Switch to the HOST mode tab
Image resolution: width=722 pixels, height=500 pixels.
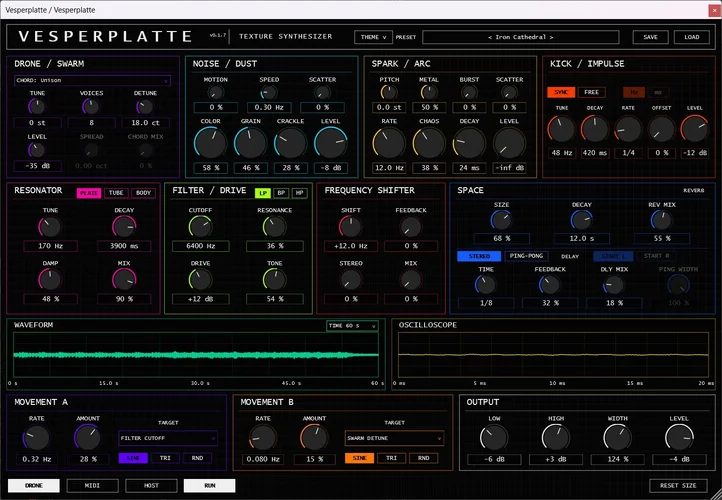pyautogui.click(x=151, y=486)
